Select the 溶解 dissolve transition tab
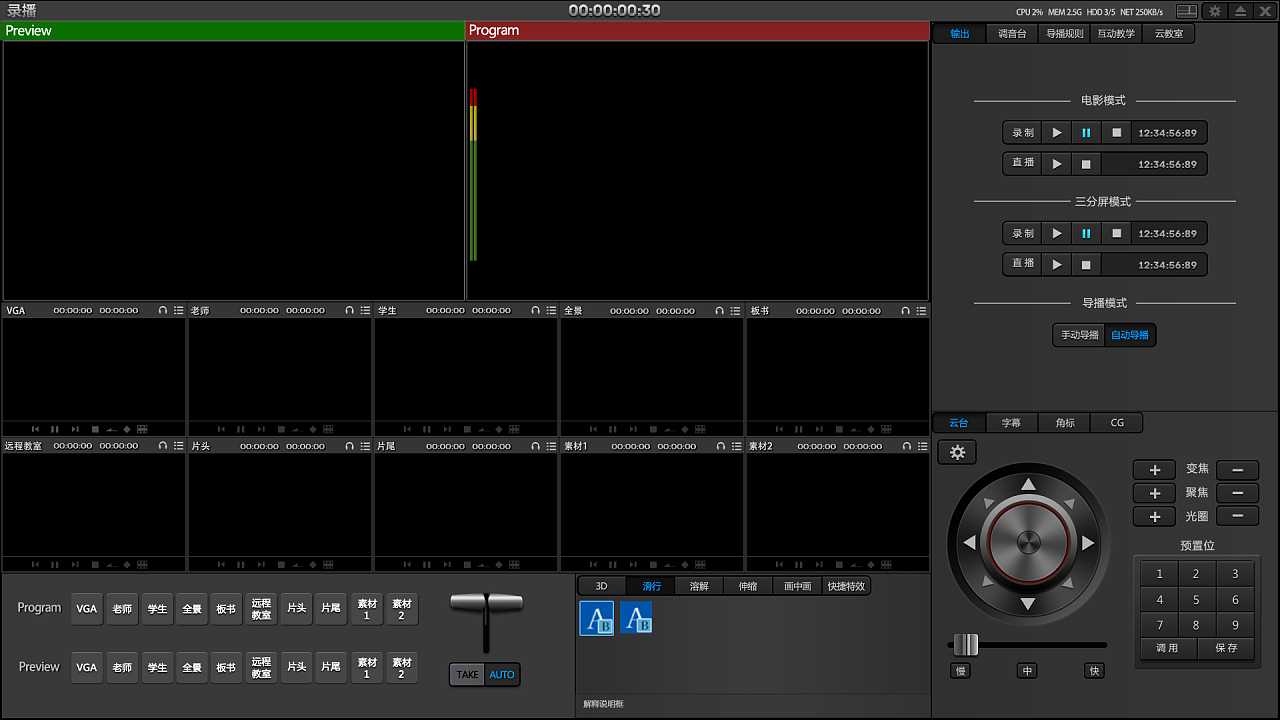 [699, 586]
